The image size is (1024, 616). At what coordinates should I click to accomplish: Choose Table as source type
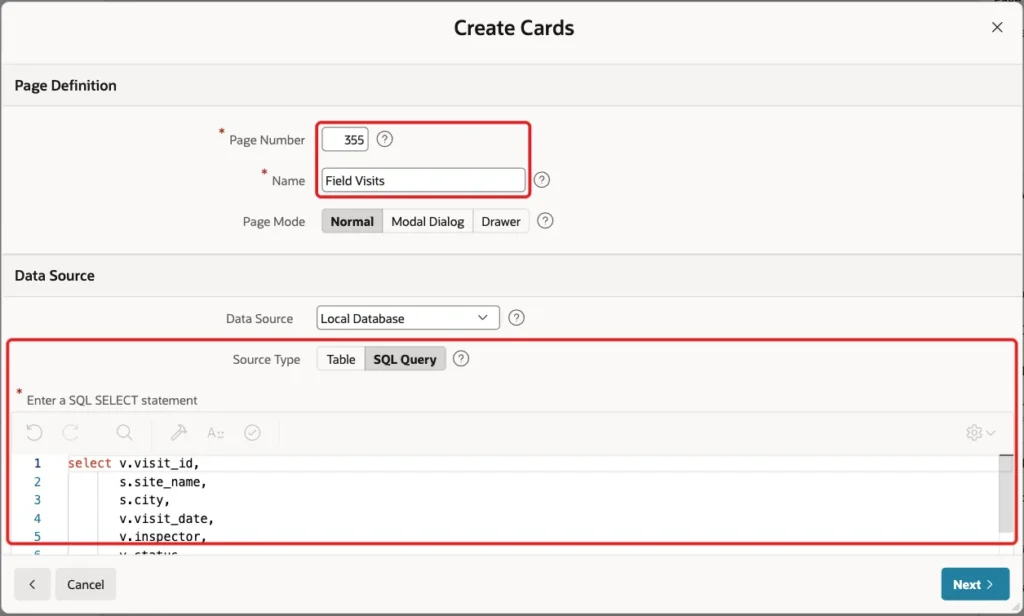coord(341,359)
